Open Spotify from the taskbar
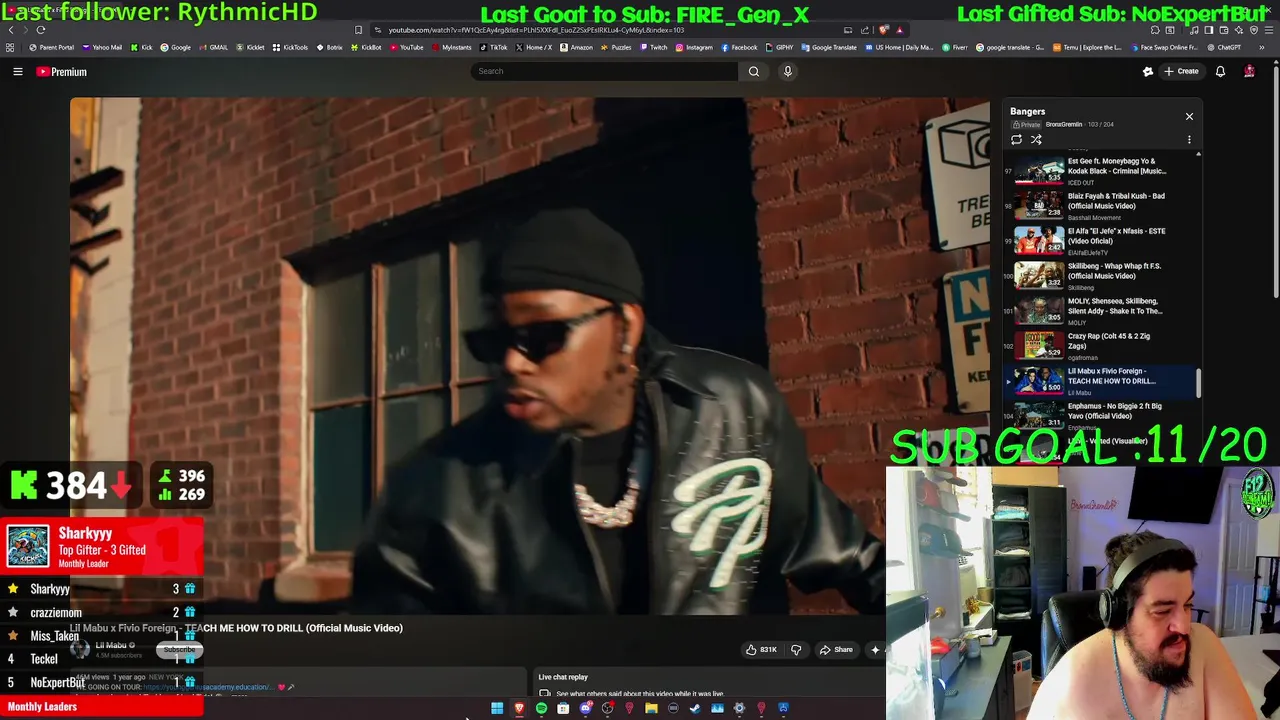The width and height of the screenshot is (1280, 720). 541,709
